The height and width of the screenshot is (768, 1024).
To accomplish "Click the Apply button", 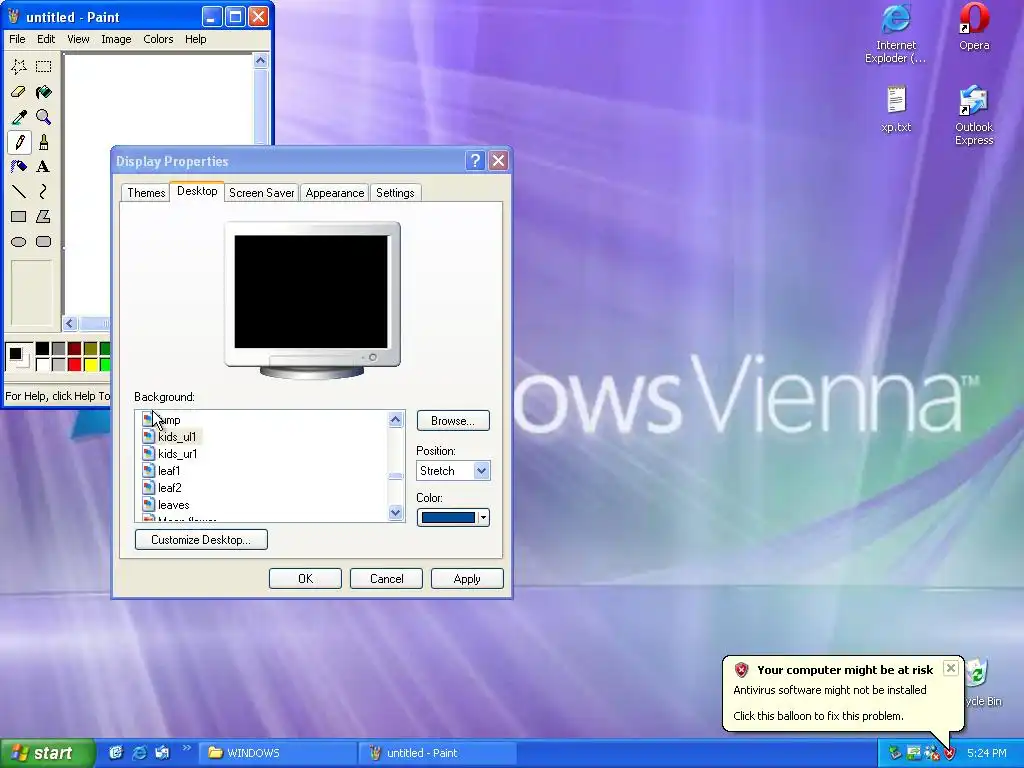I will click(467, 579).
